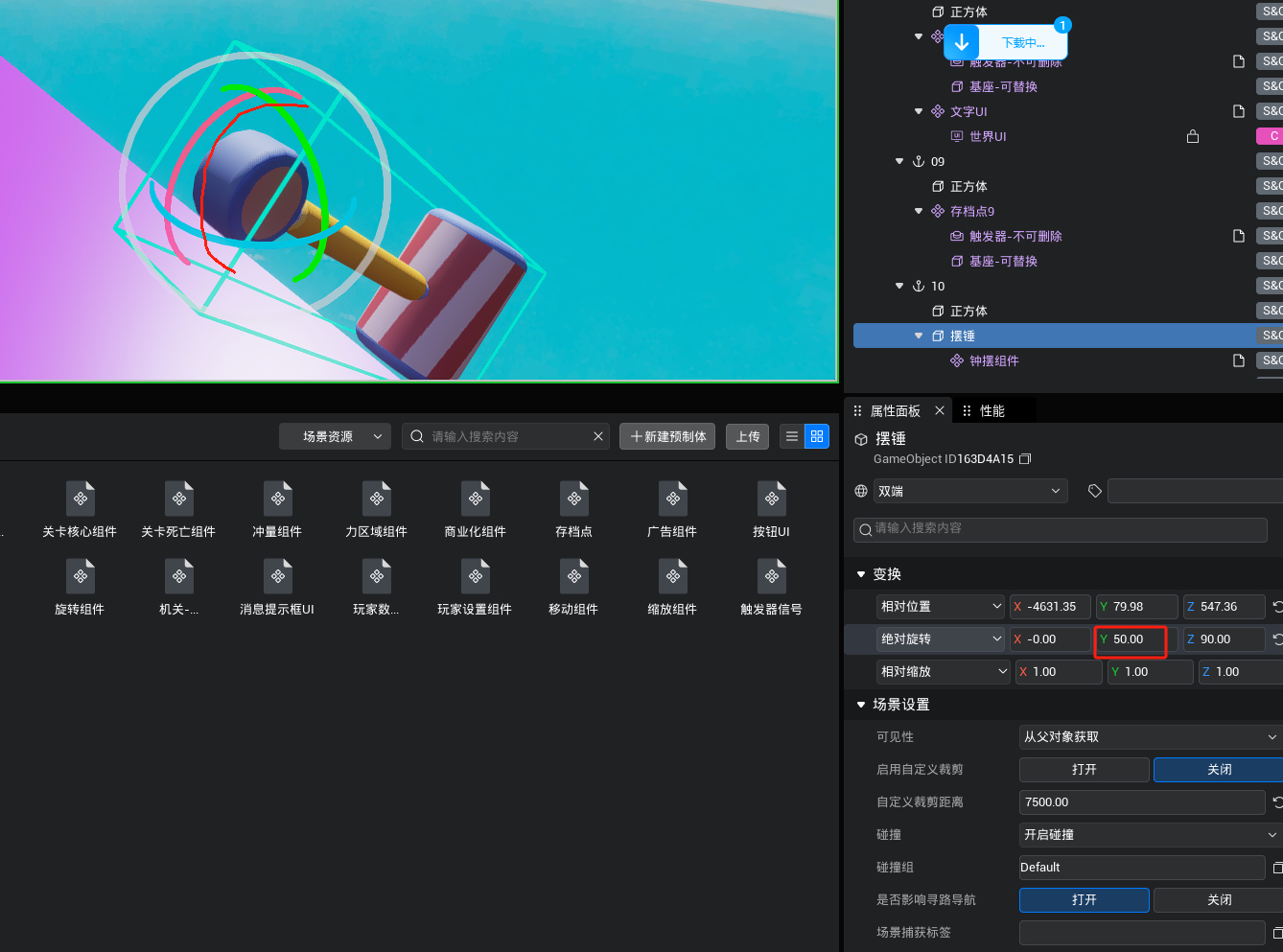Collapse the 文字UI tree node
The width and height of the screenshot is (1283, 952).
coord(919,111)
